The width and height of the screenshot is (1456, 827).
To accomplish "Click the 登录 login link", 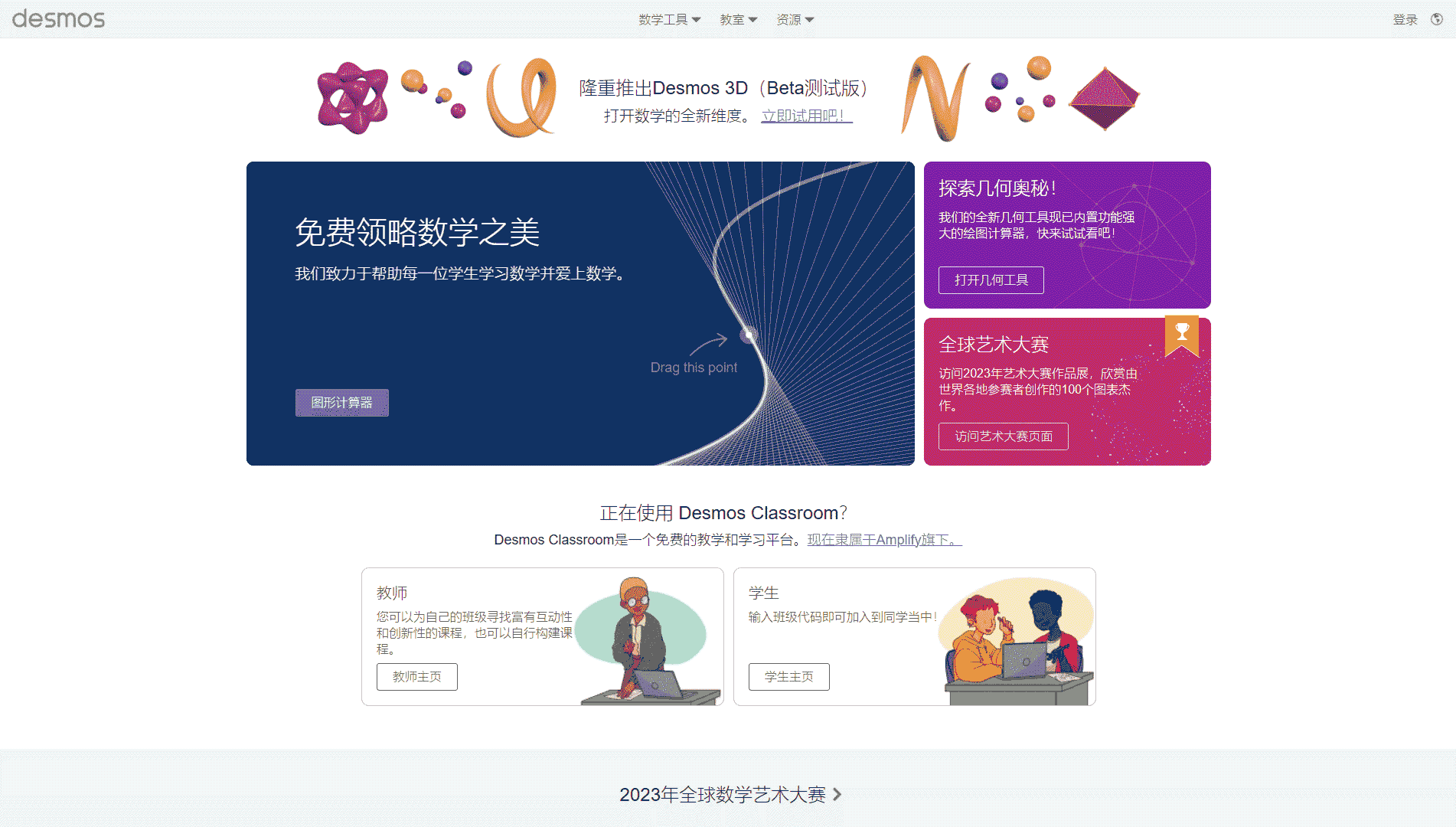I will tap(1405, 19).
